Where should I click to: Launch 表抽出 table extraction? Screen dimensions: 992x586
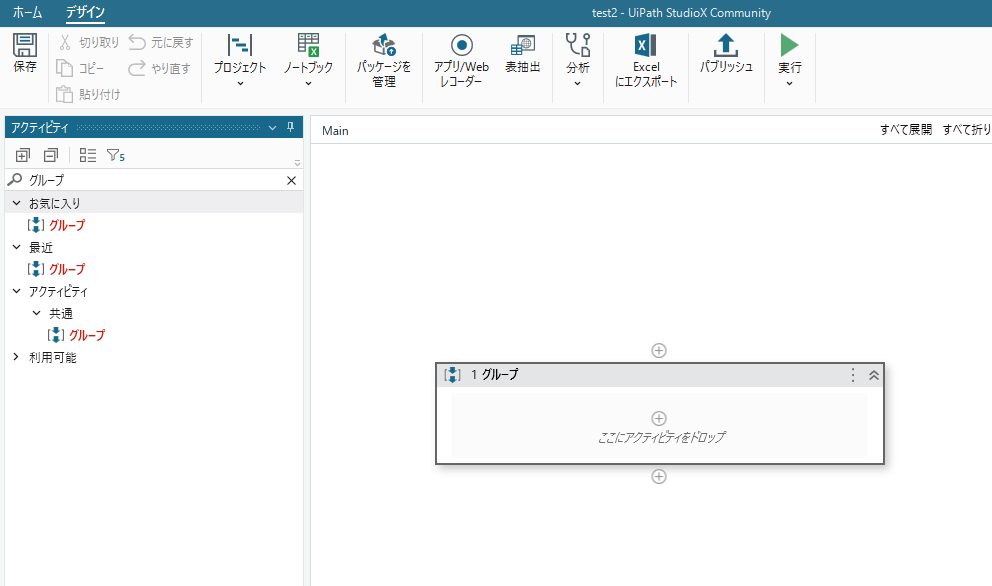coord(523,54)
